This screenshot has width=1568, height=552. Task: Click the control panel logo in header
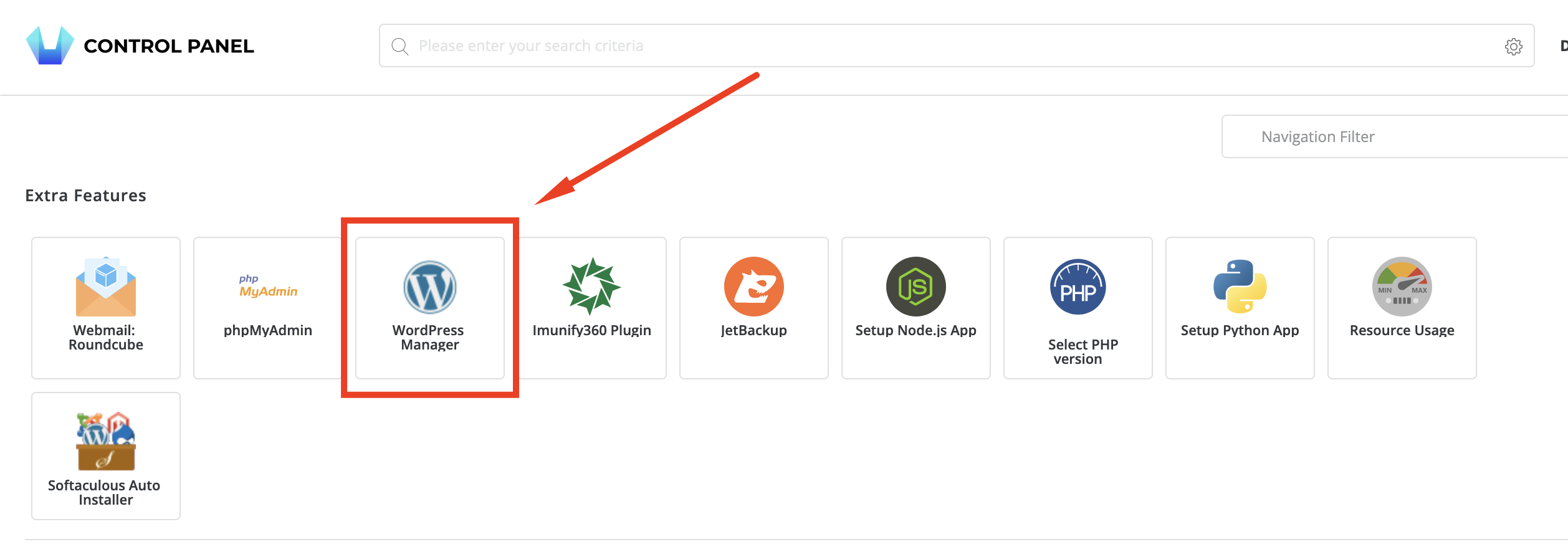(50, 45)
